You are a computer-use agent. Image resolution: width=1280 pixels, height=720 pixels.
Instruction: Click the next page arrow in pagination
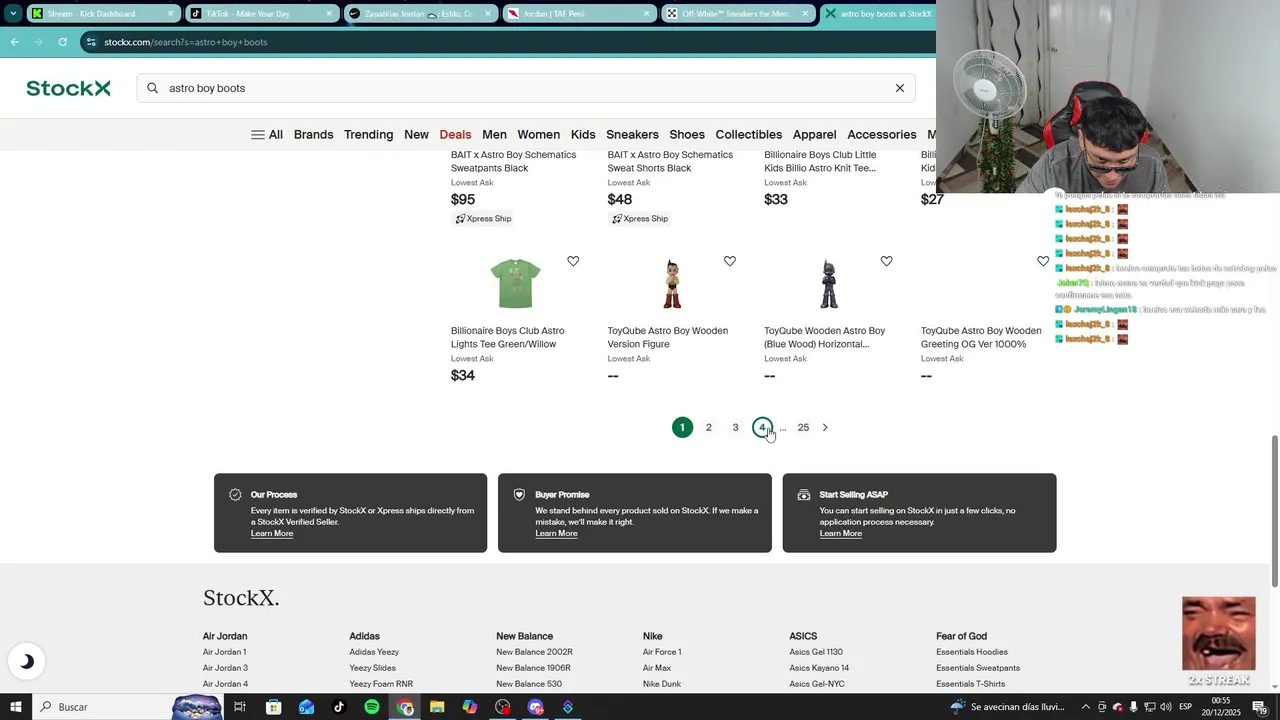coord(825,427)
